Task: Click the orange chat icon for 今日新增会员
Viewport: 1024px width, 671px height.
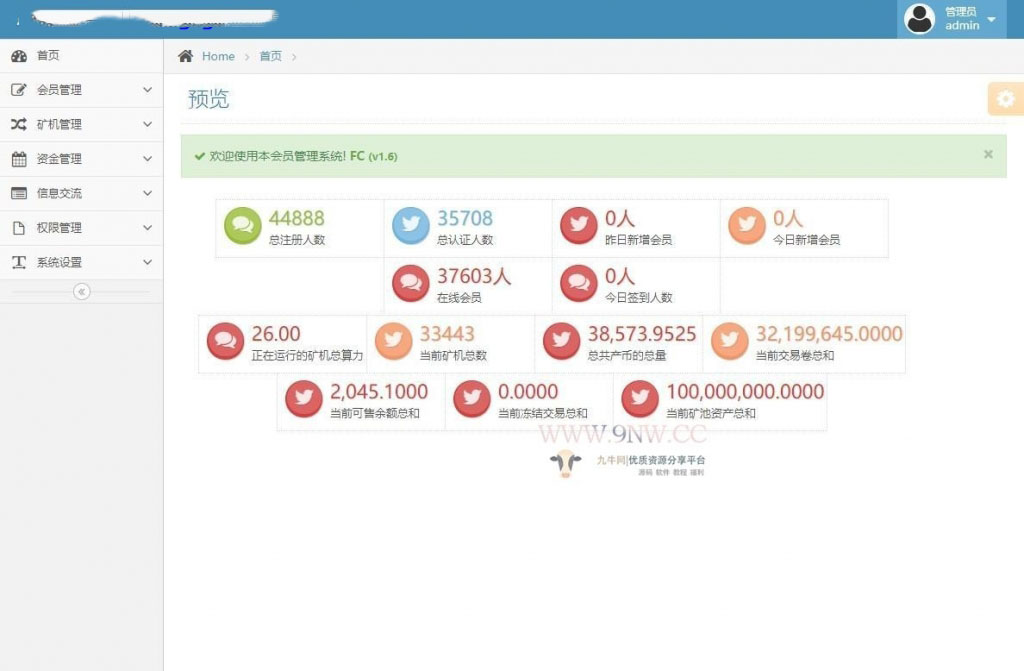Action: pos(747,225)
